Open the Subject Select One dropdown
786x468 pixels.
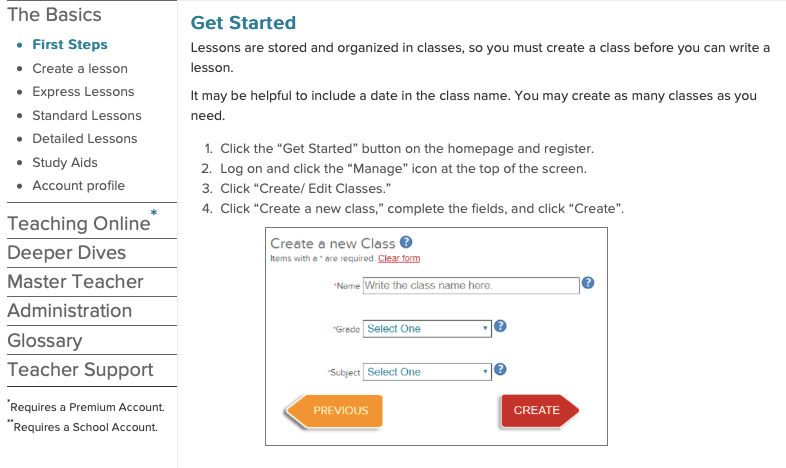pos(427,372)
